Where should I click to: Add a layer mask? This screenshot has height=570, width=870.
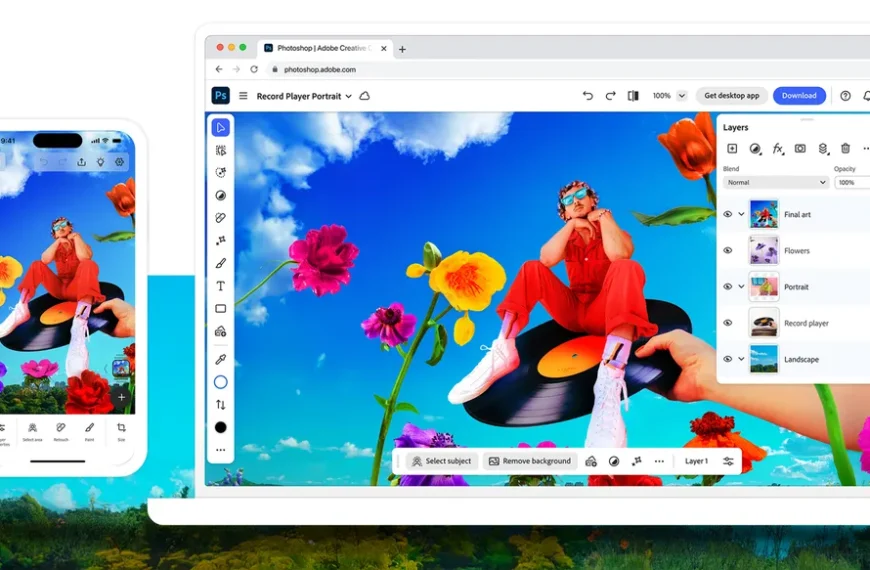[x=800, y=148]
